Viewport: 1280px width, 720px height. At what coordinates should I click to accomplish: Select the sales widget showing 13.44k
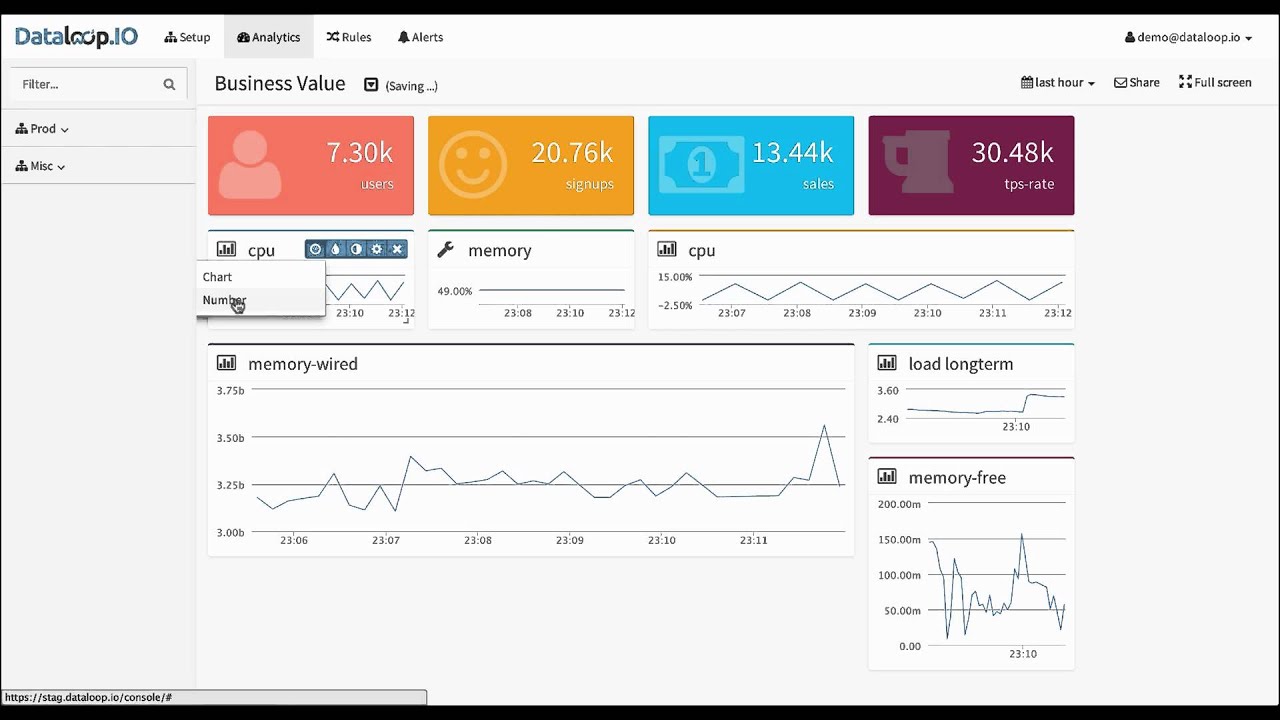pos(751,165)
